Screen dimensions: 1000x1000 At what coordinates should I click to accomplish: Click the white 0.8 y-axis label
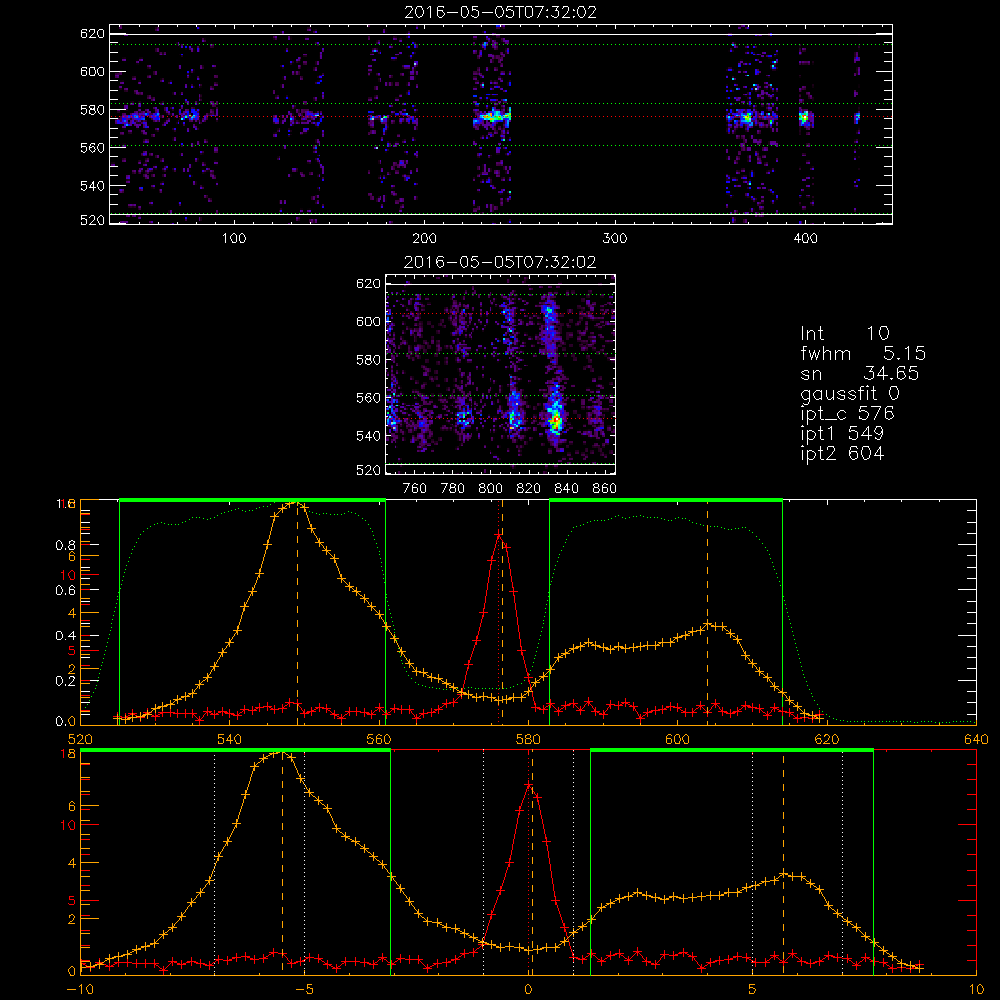pyautogui.click(x=66, y=545)
